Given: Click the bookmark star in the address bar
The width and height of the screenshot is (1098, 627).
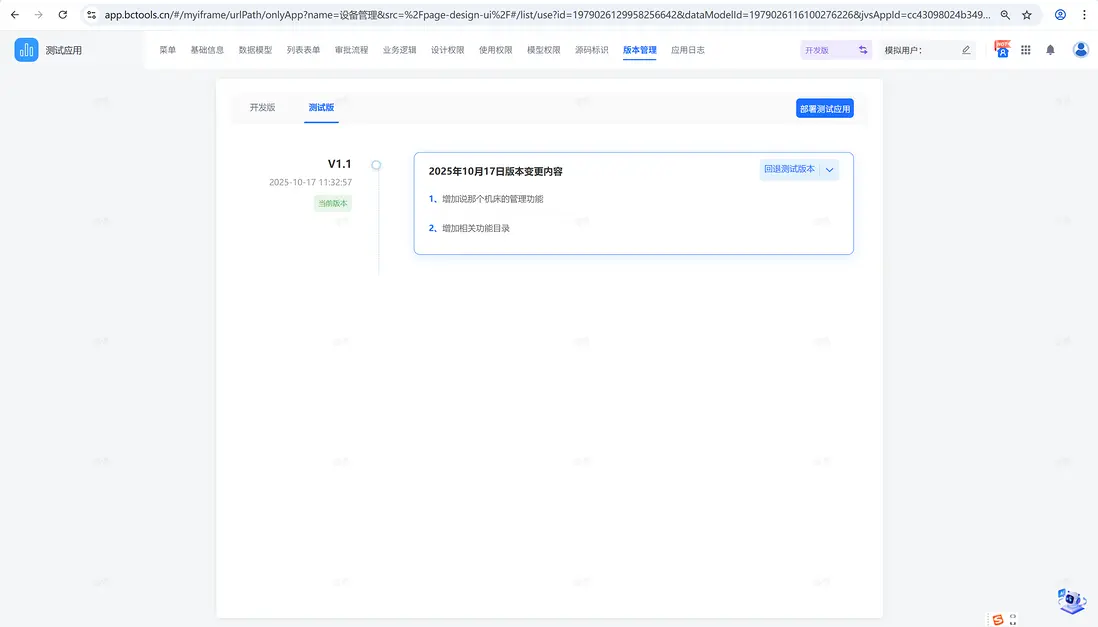Looking at the screenshot, I should click(1027, 15).
